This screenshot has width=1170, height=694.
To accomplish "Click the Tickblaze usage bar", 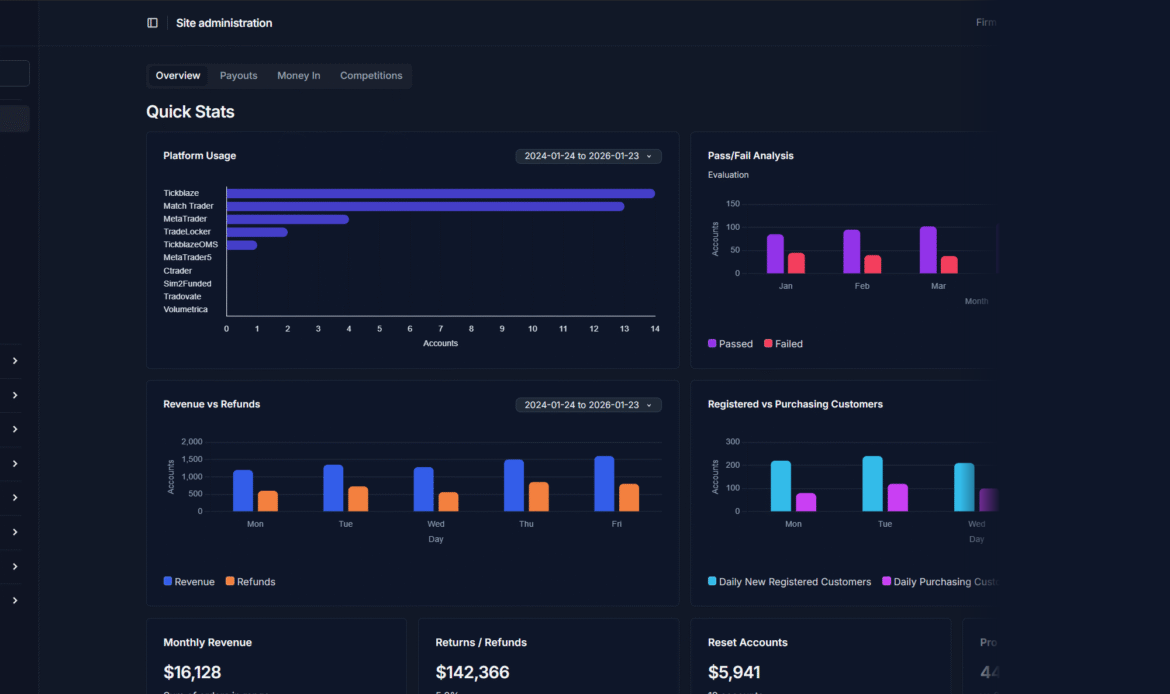I will point(440,193).
